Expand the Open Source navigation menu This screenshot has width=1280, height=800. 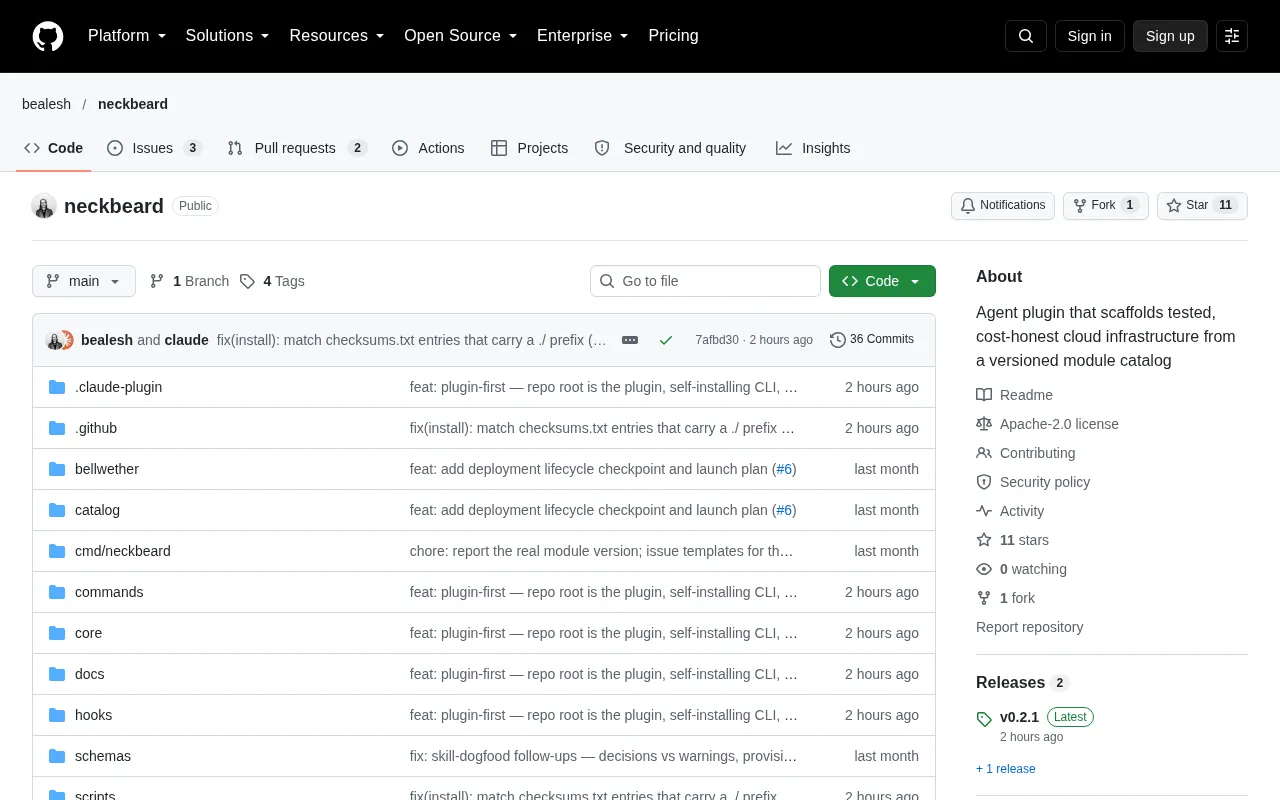(461, 36)
